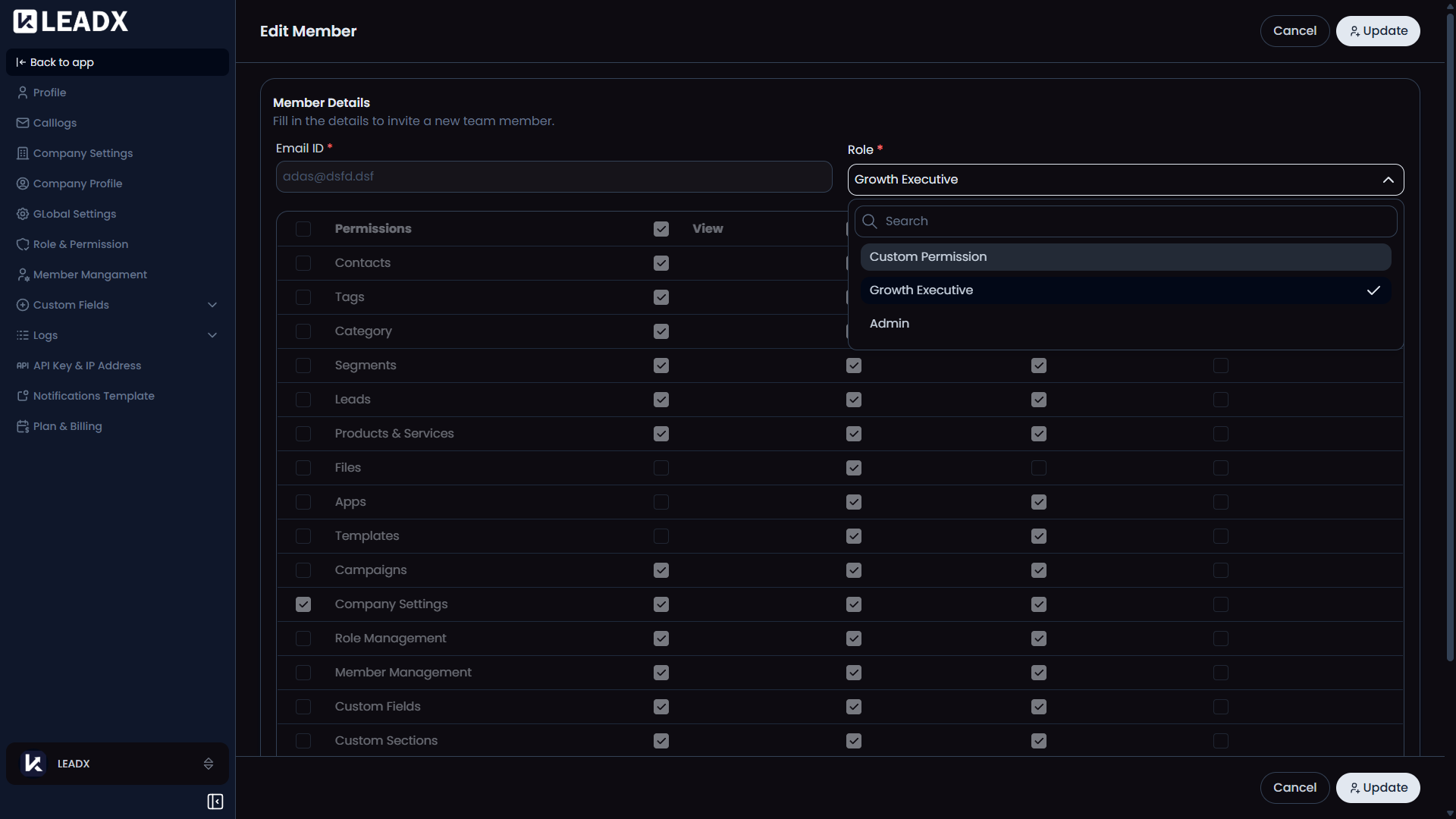Select the Global Settings gear icon
The height and width of the screenshot is (819, 1456).
click(x=23, y=213)
